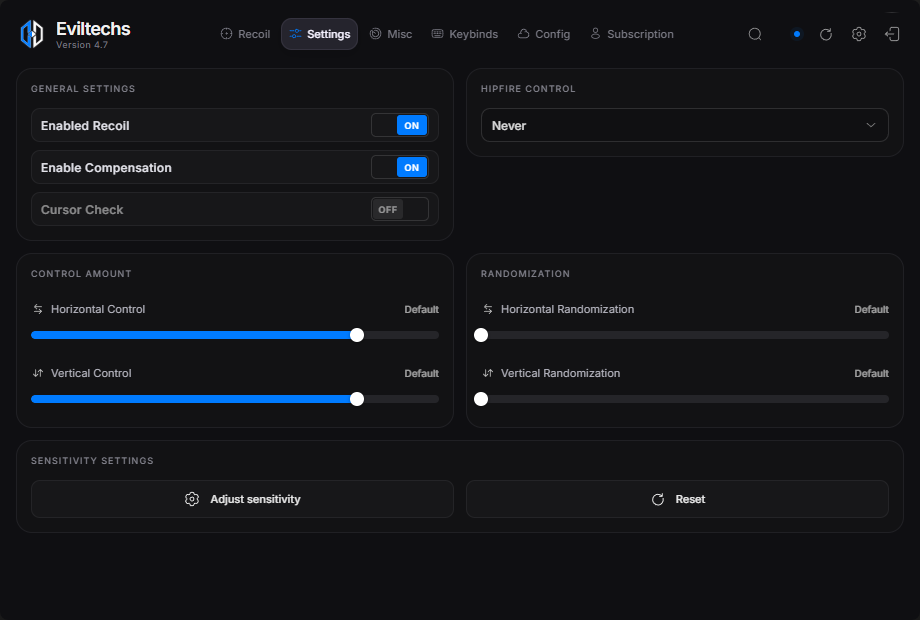Reset Horizontal Control to Default
The image size is (920, 620).
click(x=421, y=309)
